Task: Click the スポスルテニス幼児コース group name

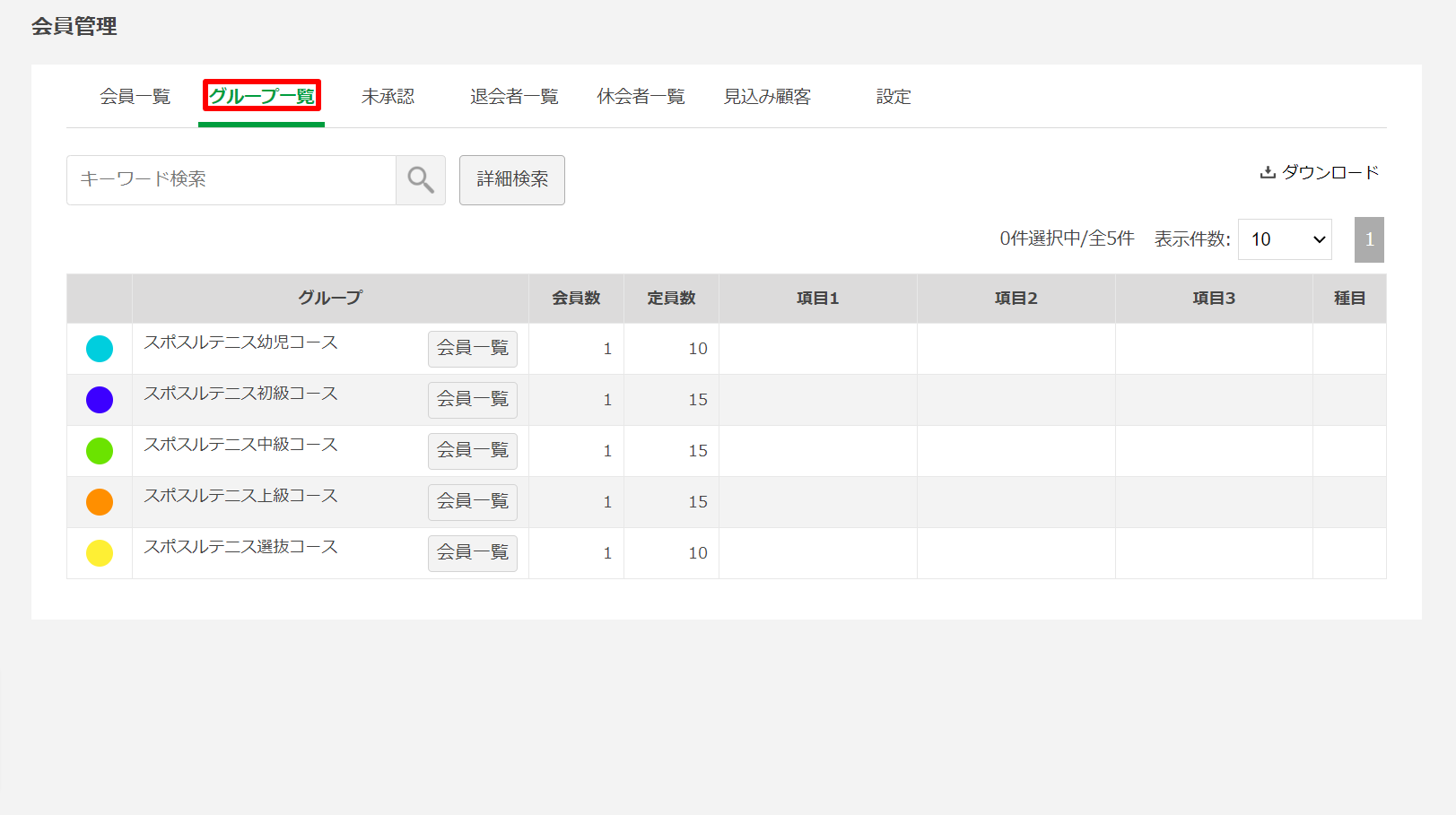Action: click(241, 342)
